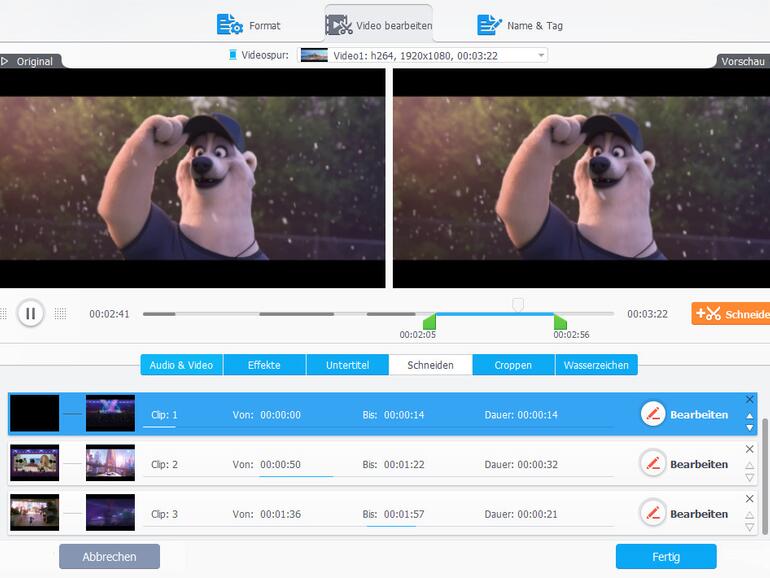Click Bearbeiten text for Clip 1
770x578 pixels.
[x=699, y=415]
